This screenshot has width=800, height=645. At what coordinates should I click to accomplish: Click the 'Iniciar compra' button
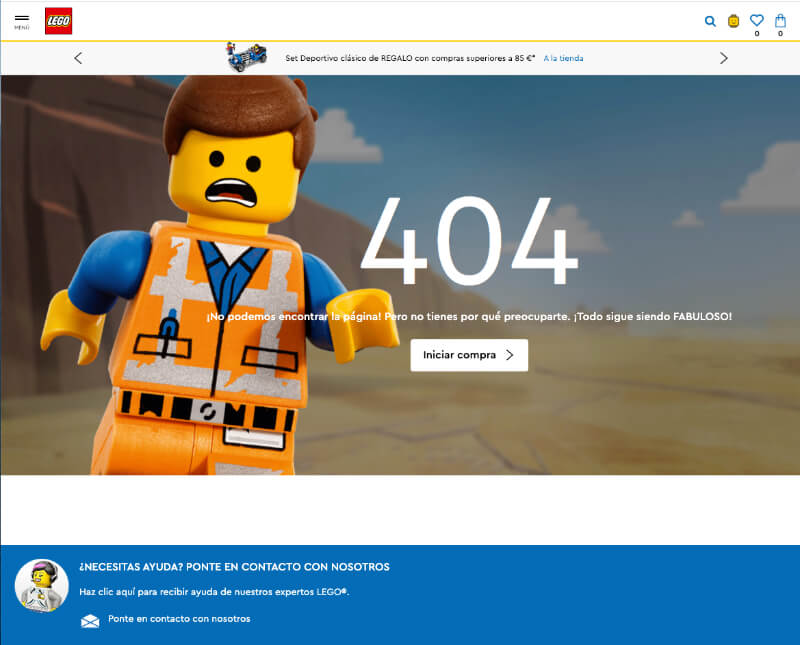(x=469, y=355)
